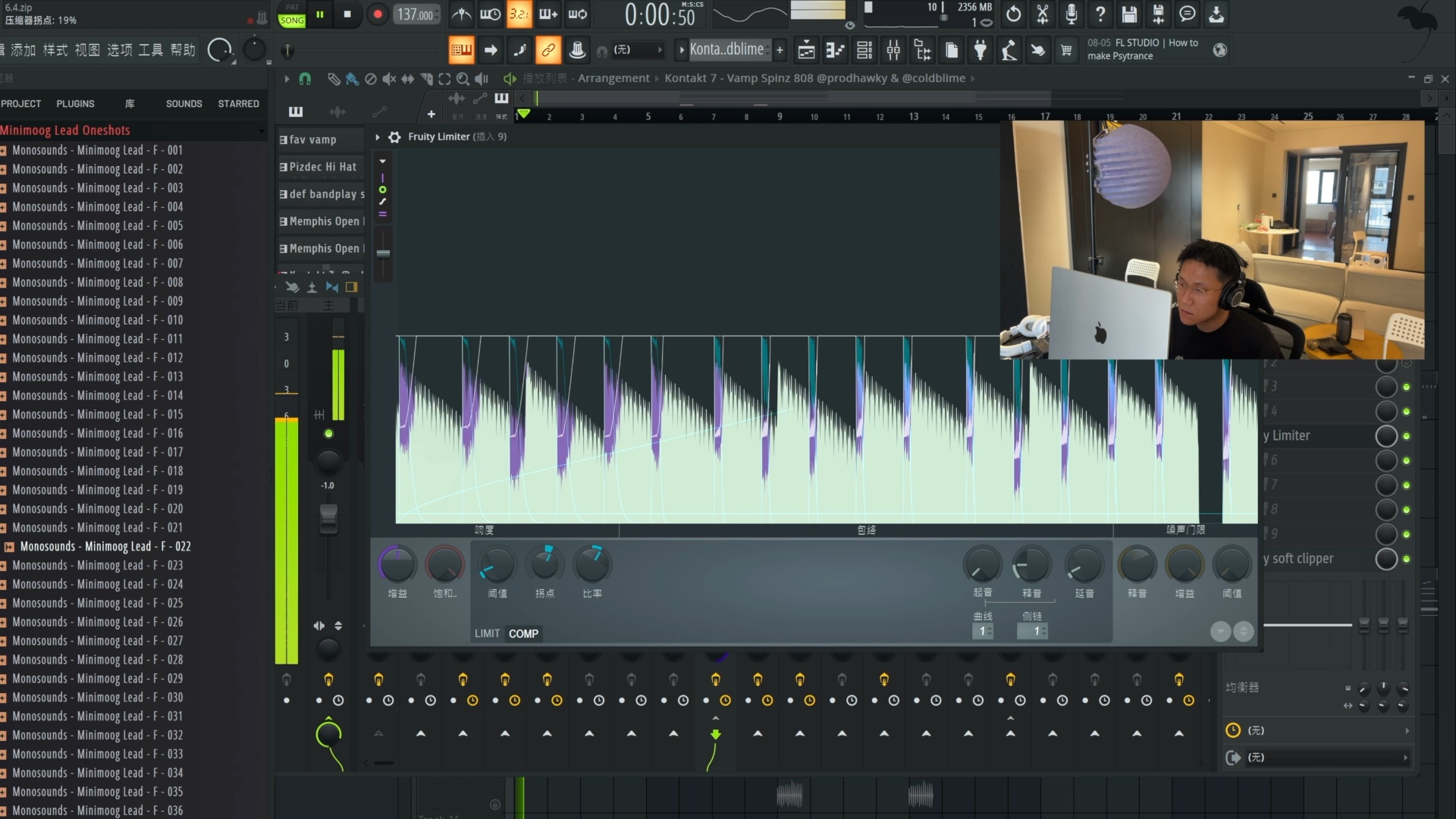Open the channel rack icon
Image resolution: width=1456 pixels, height=819 pixels.
tap(864, 50)
